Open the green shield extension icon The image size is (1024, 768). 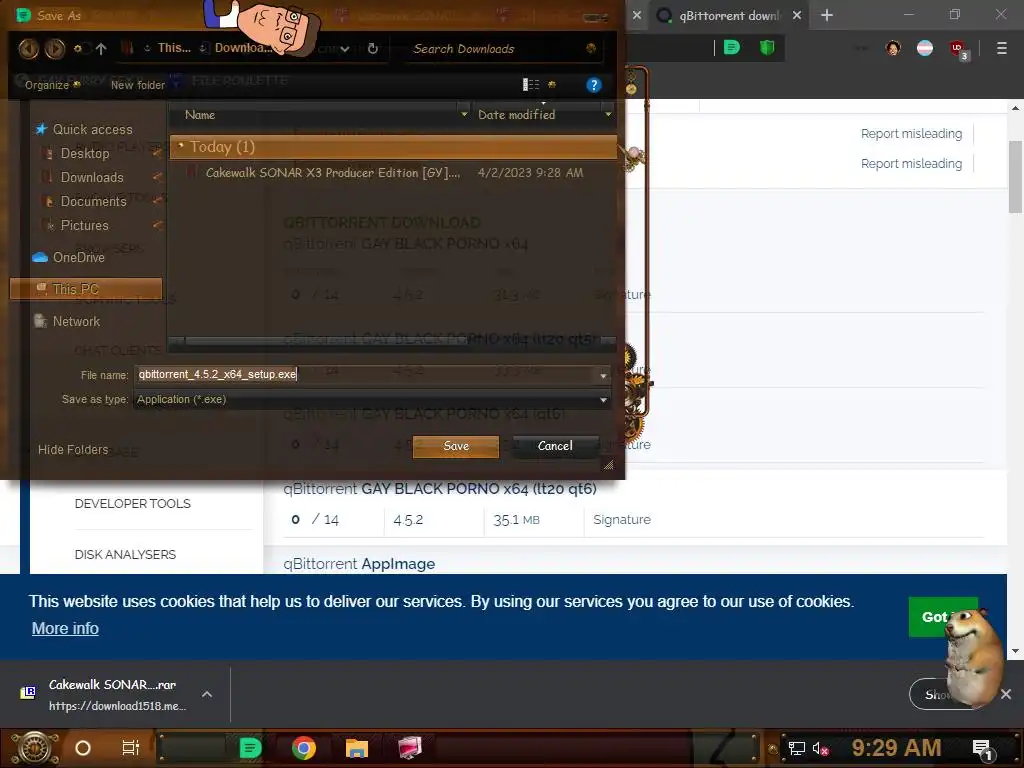coord(767,48)
